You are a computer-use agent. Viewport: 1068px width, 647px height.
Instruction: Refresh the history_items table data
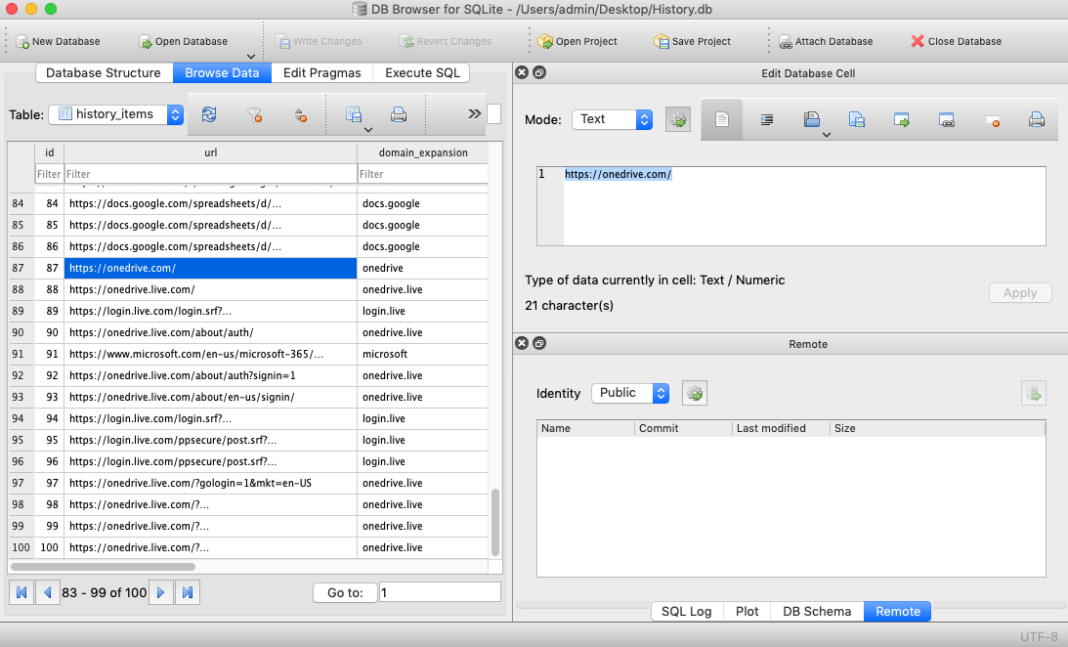(209, 114)
